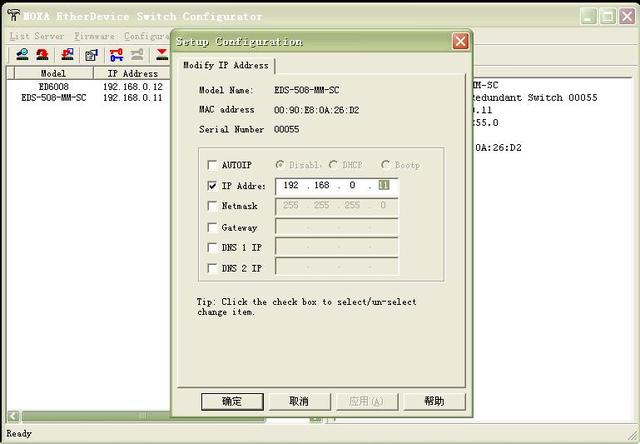
Task: Click the '0A:26:D2' text in right pane
Action: (x=498, y=148)
